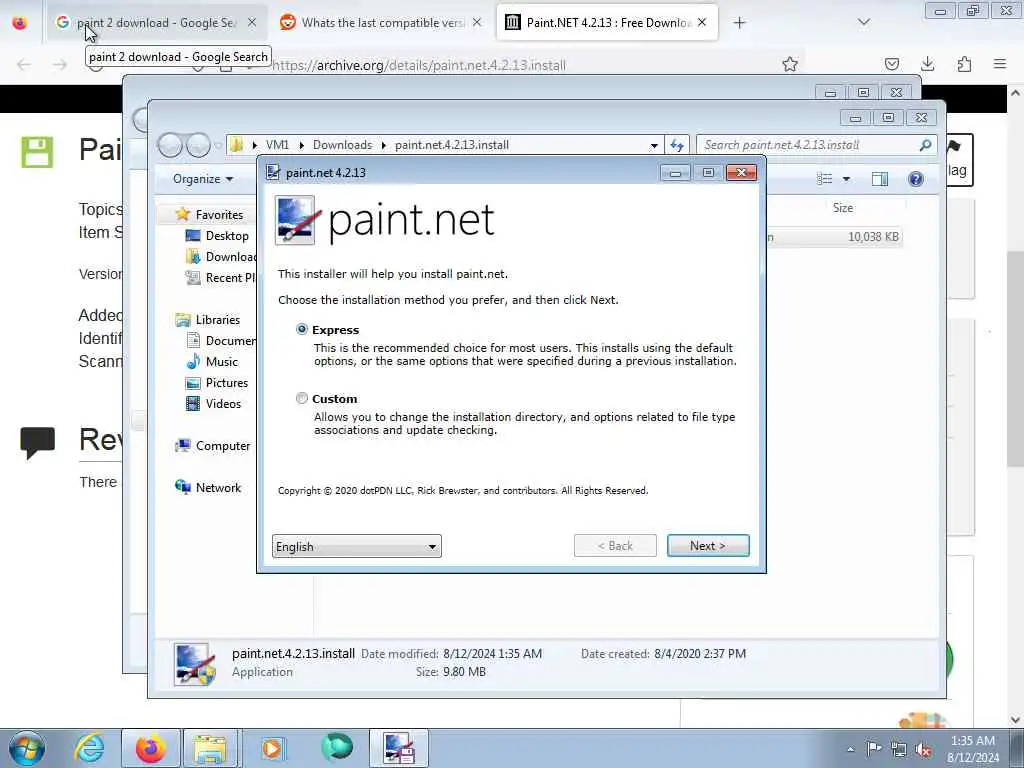Click the change your view icon
Image resolution: width=1024 pixels, height=768 pixels.
pyautogui.click(x=824, y=179)
